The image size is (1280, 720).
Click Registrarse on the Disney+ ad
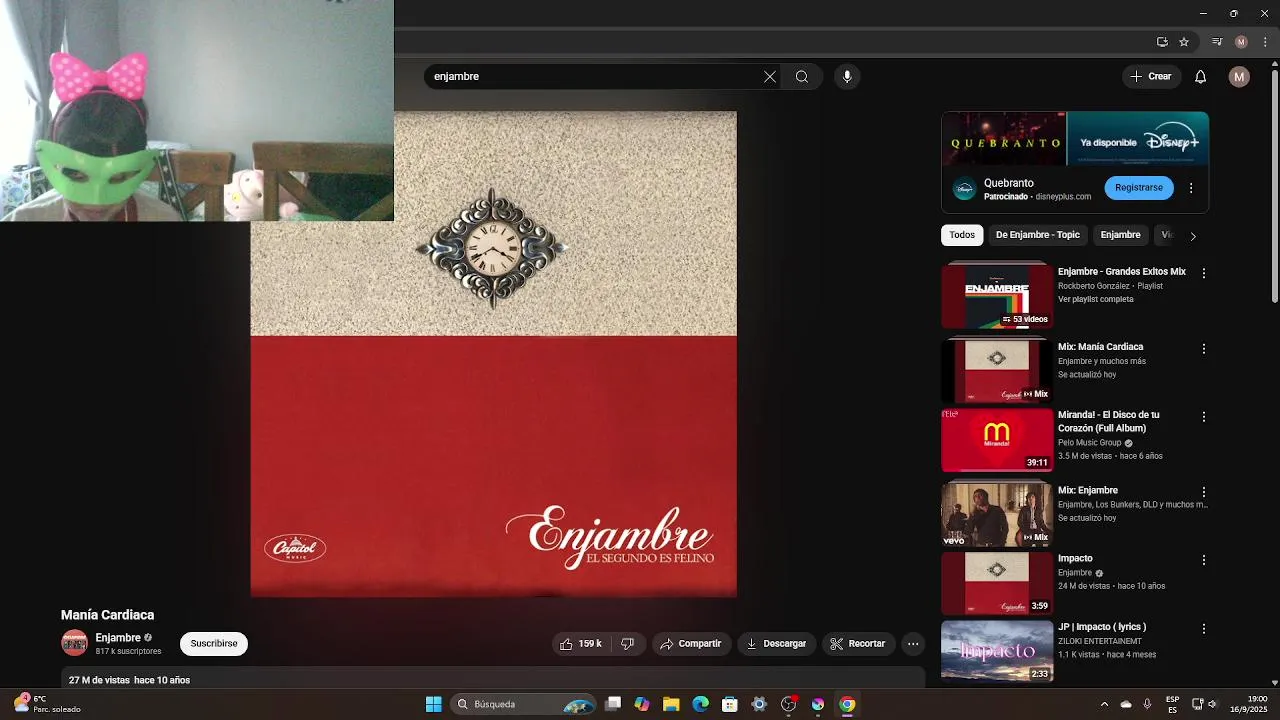pyautogui.click(x=1139, y=188)
